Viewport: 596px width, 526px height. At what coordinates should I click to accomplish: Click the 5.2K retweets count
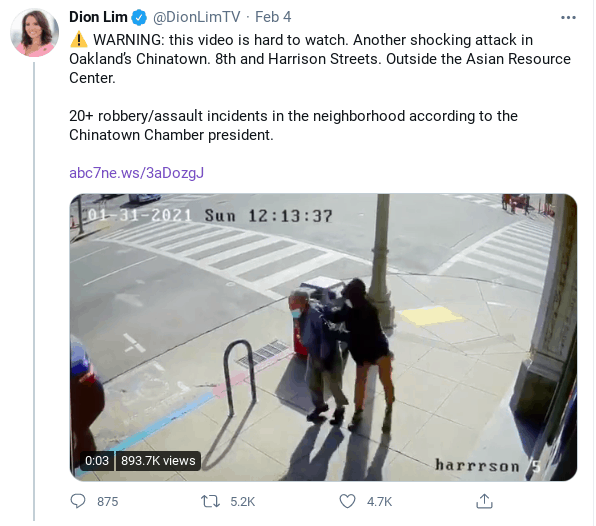click(243, 502)
